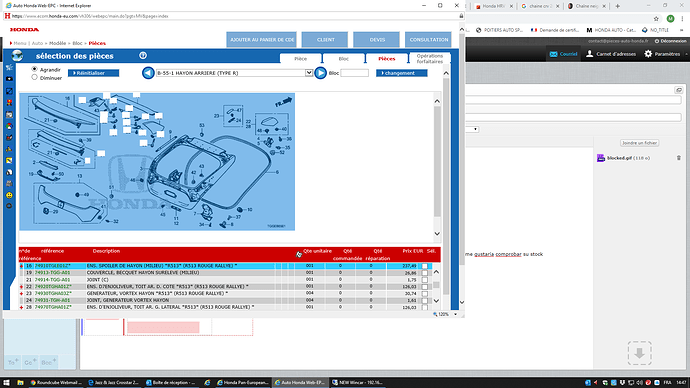
Task: Switch to the Bloc tab
Action: pos(343,59)
